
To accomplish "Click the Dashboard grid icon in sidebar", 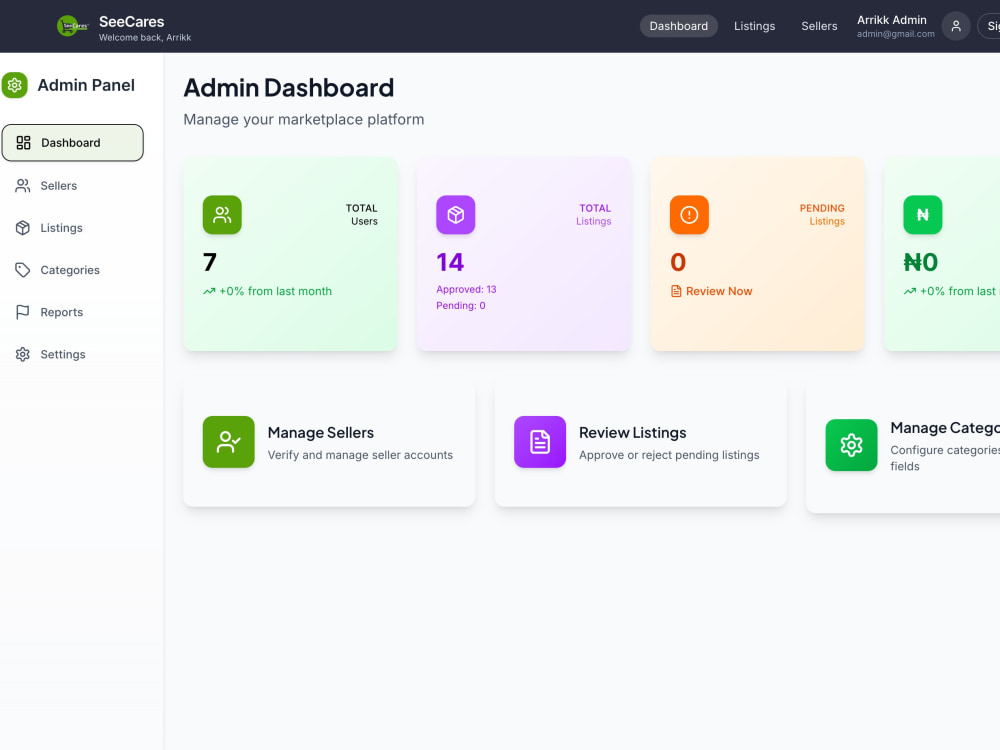I will 24,143.
